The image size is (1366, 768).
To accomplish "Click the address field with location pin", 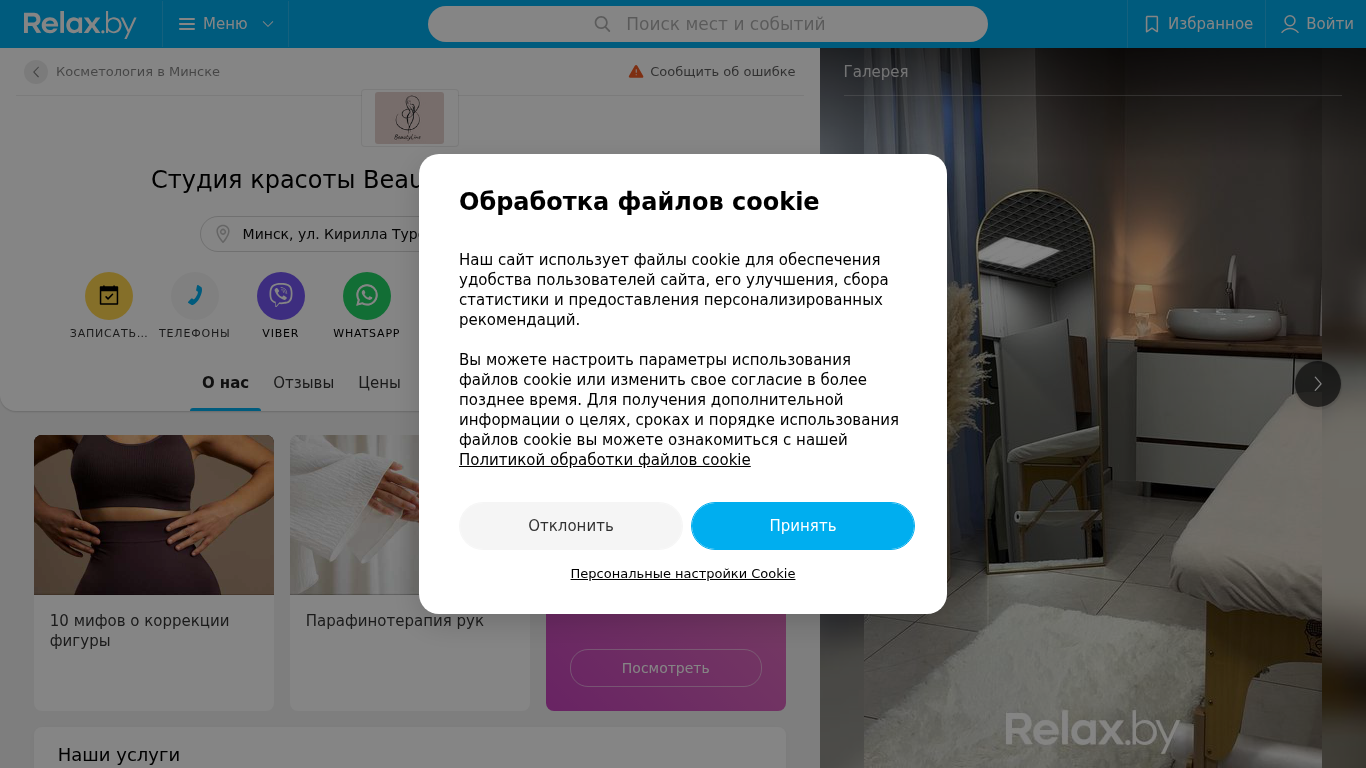I will pos(310,234).
